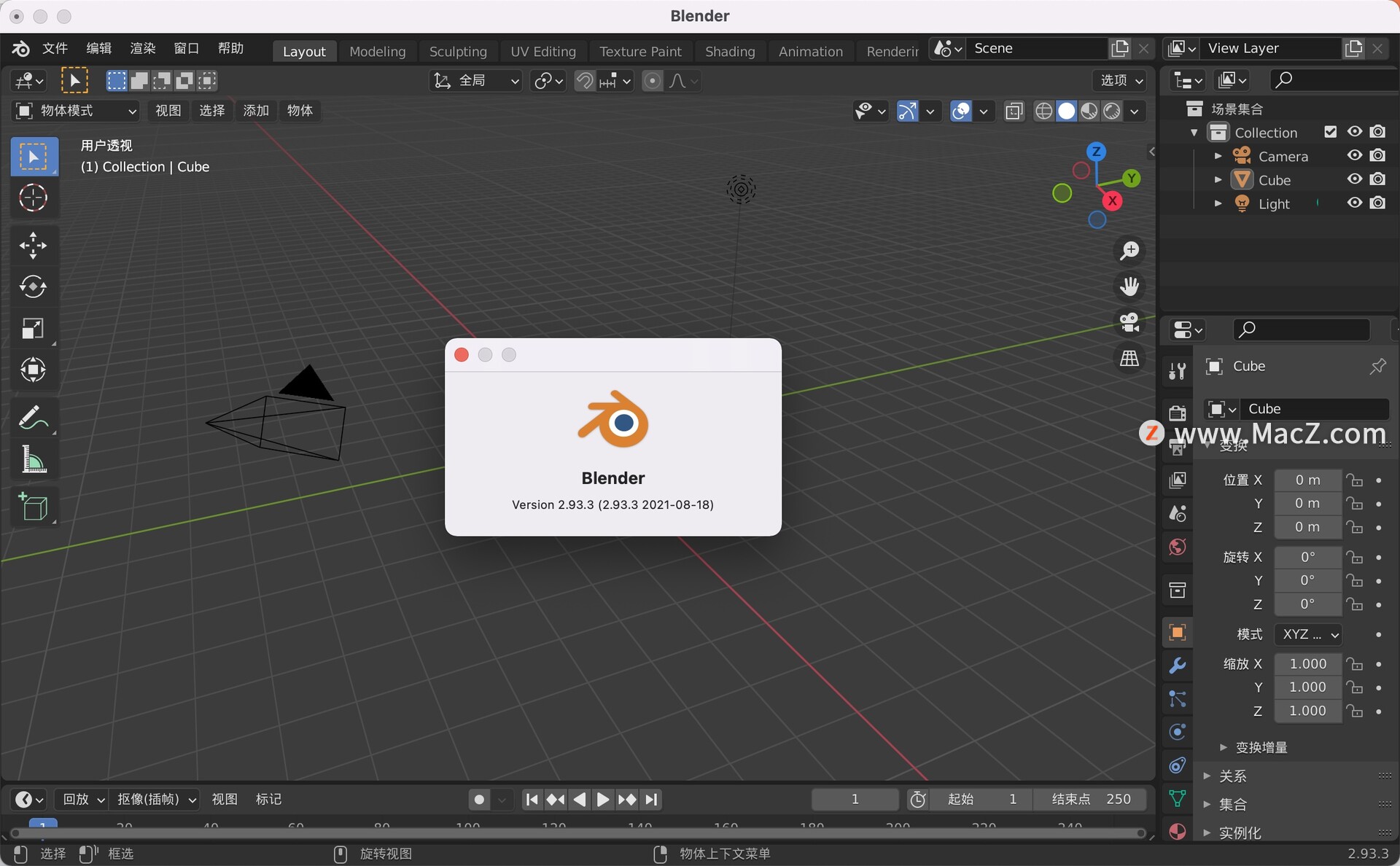Open the Particles properties tab
This screenshot has width=1400, height=866.
(1177, 699)
